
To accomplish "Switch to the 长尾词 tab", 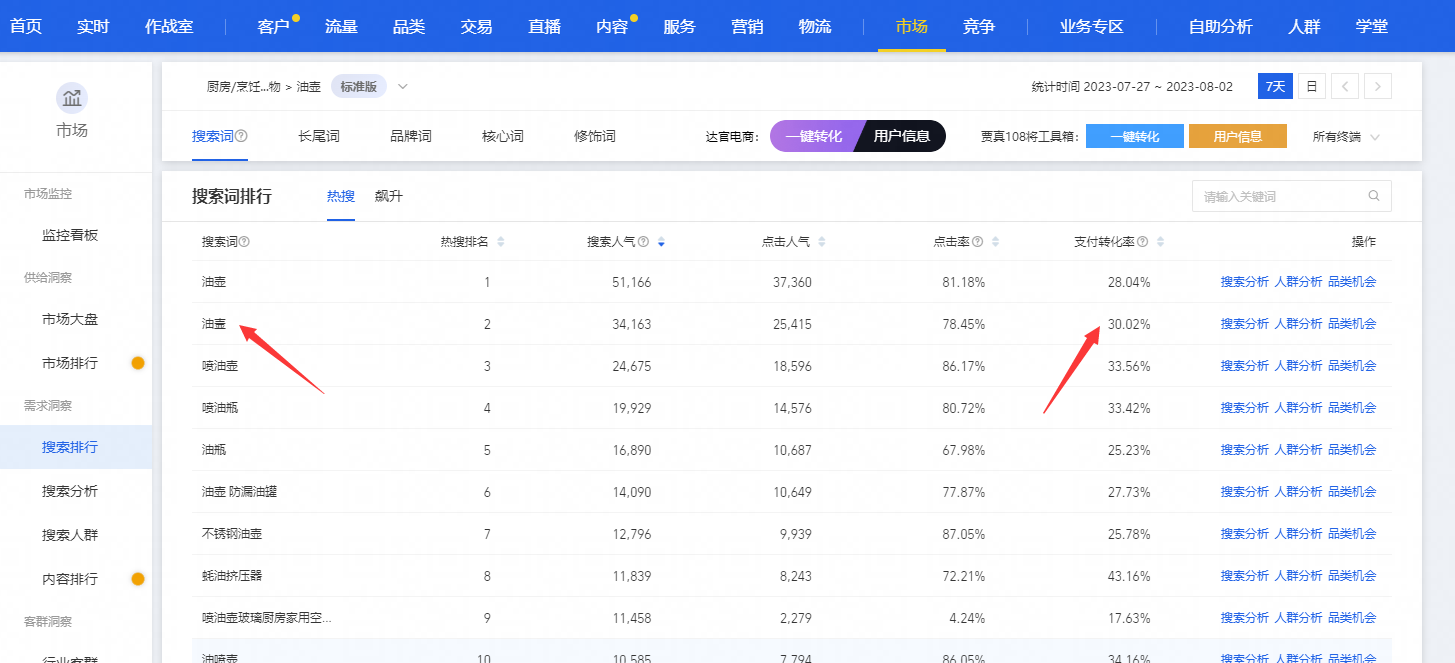I will tap(318, 137).
